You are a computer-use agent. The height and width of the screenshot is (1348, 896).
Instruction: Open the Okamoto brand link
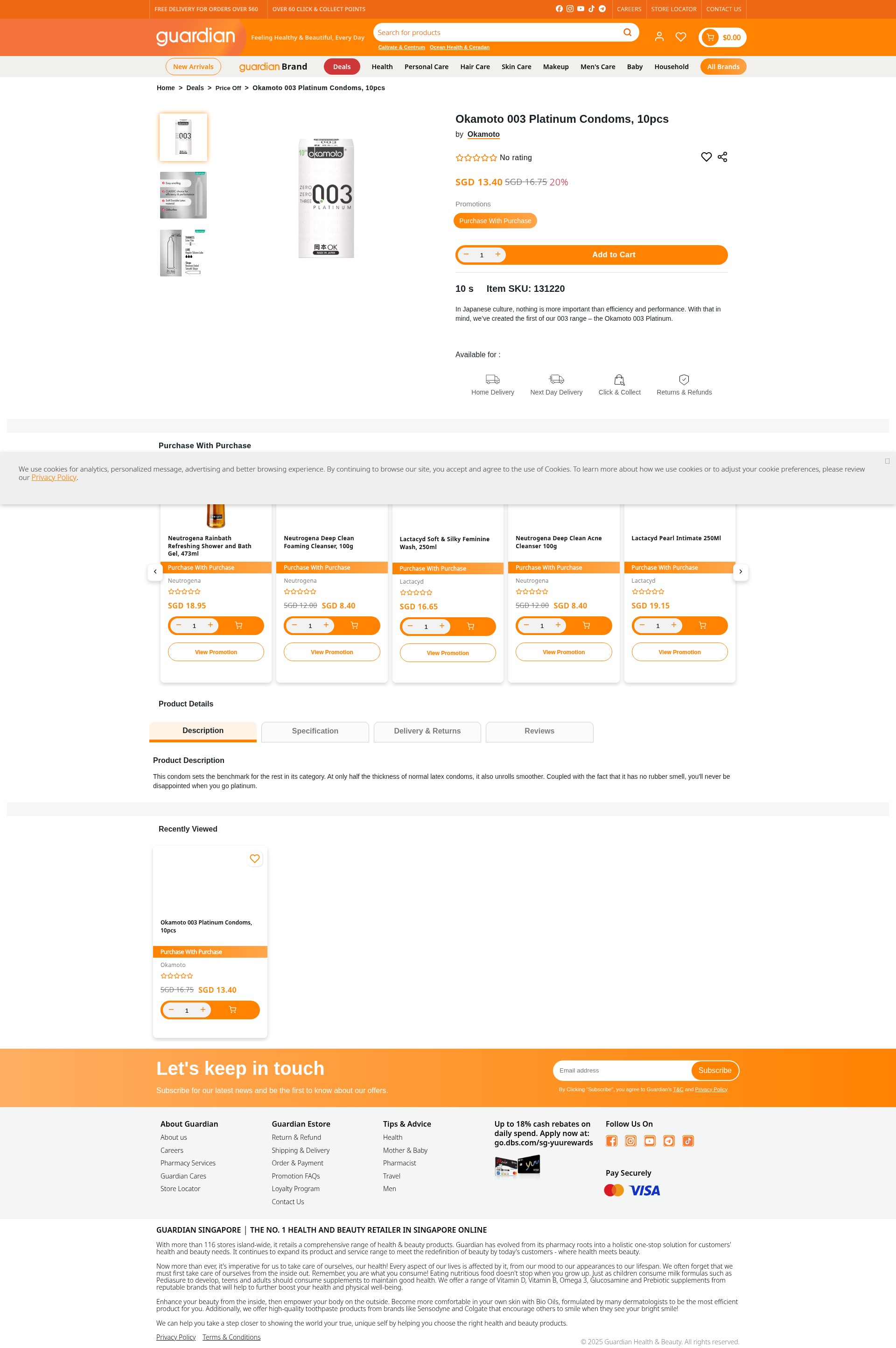click(483, 134)
